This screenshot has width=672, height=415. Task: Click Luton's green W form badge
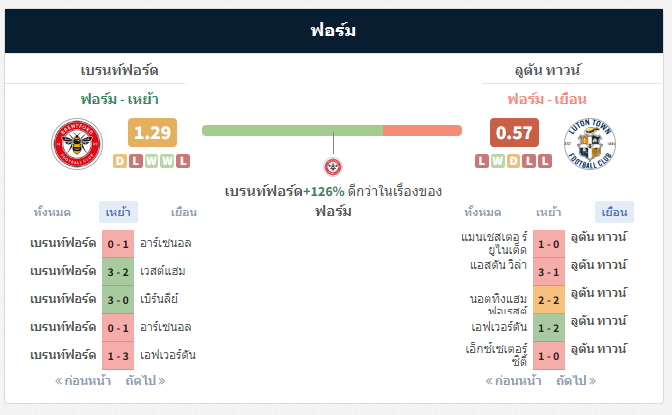coord(498,161)
